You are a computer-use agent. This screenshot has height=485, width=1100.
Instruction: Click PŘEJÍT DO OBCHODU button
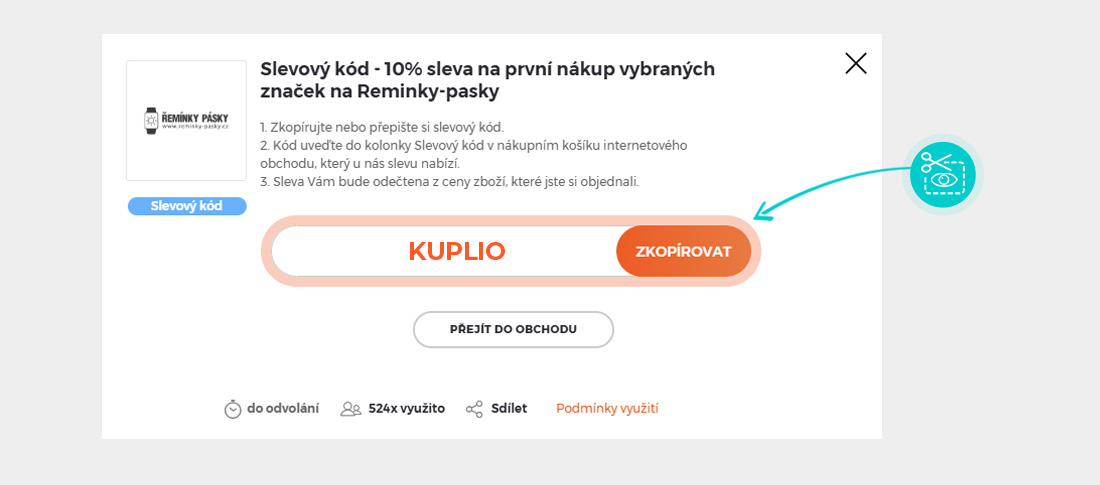513,329
